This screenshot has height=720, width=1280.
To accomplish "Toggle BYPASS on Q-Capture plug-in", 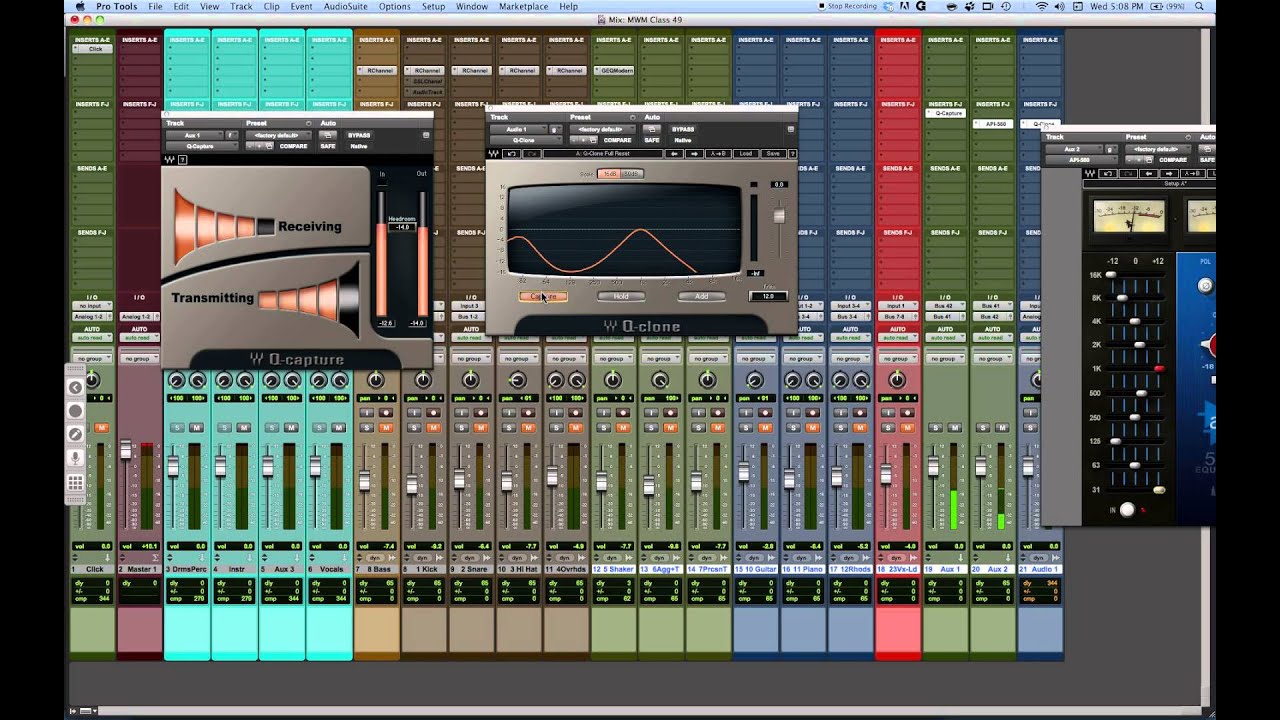I will 359,135.
